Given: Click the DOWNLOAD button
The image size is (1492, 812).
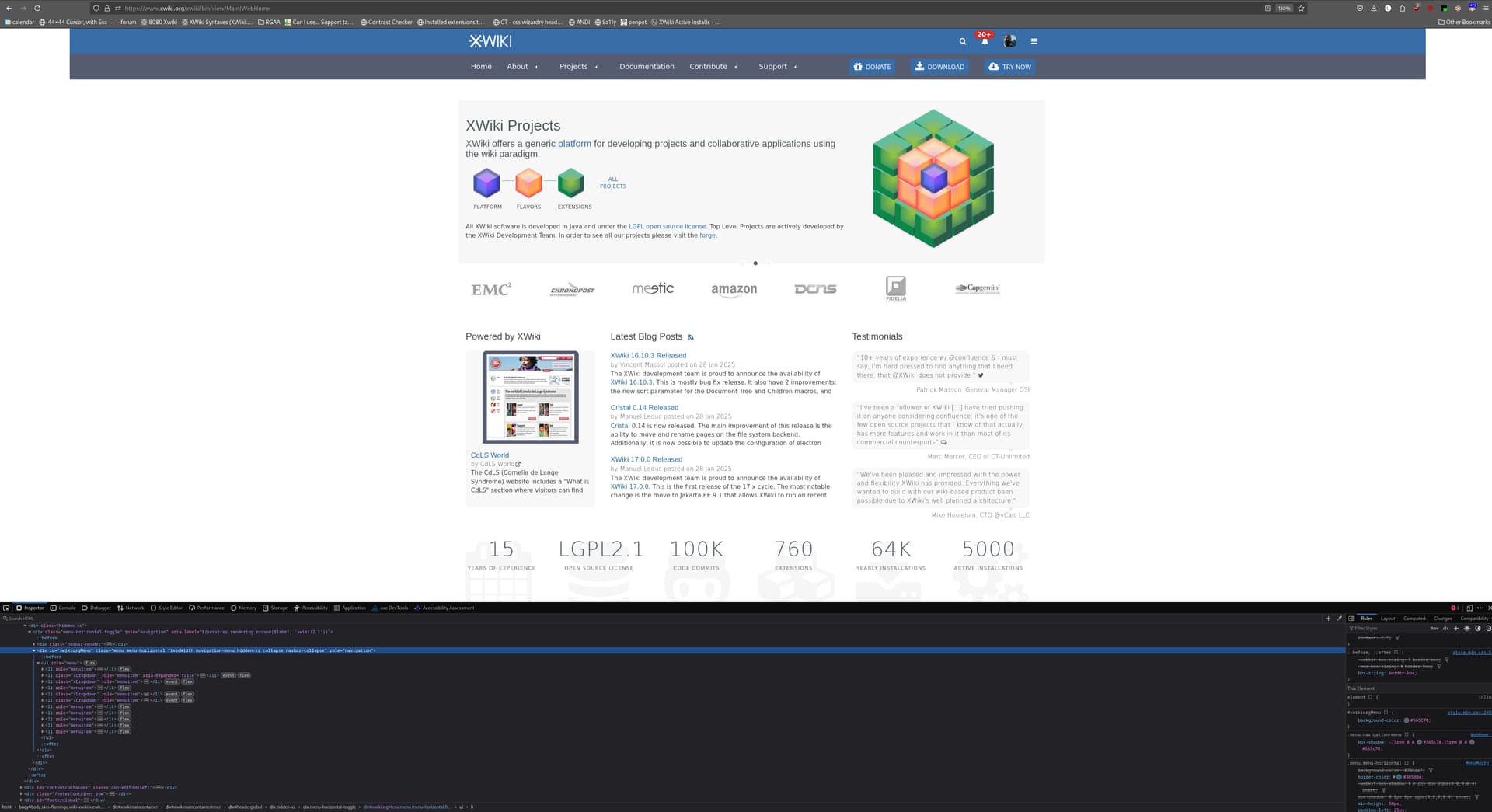Looking at the screenshot, I should (x=939, y=67).
